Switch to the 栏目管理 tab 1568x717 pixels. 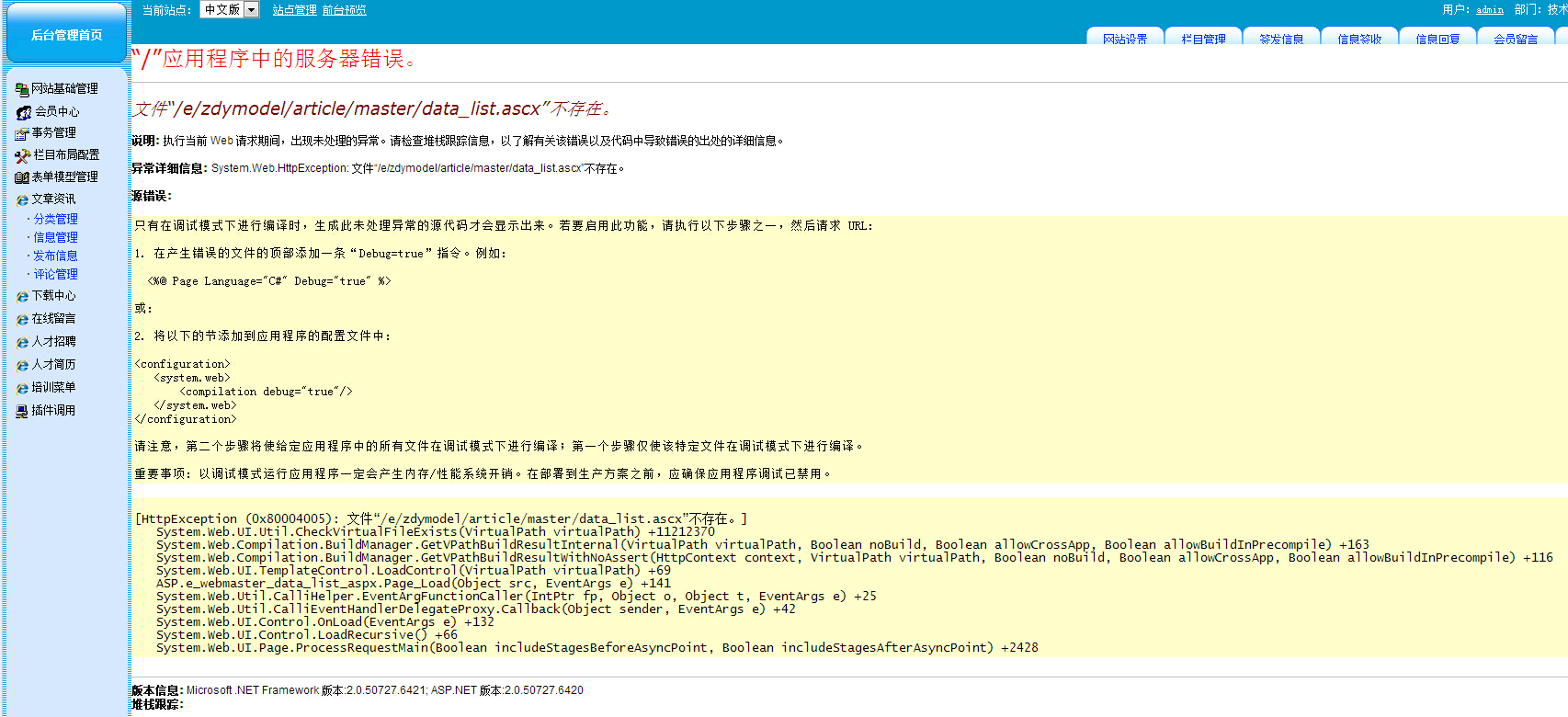[1203, 38]
